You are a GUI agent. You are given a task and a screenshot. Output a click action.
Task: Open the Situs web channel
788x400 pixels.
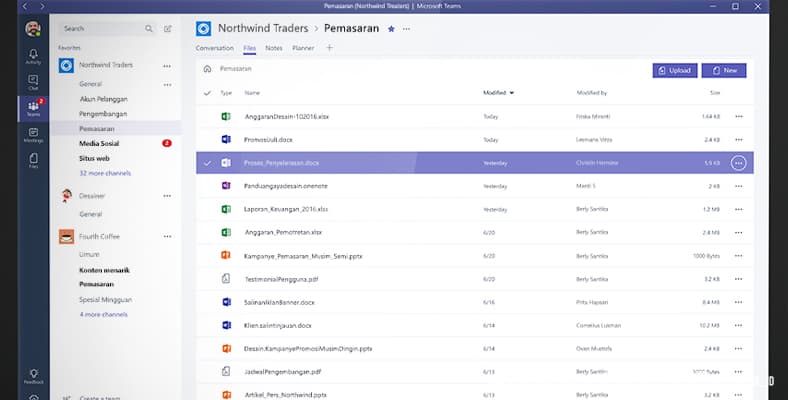point(94,158)
